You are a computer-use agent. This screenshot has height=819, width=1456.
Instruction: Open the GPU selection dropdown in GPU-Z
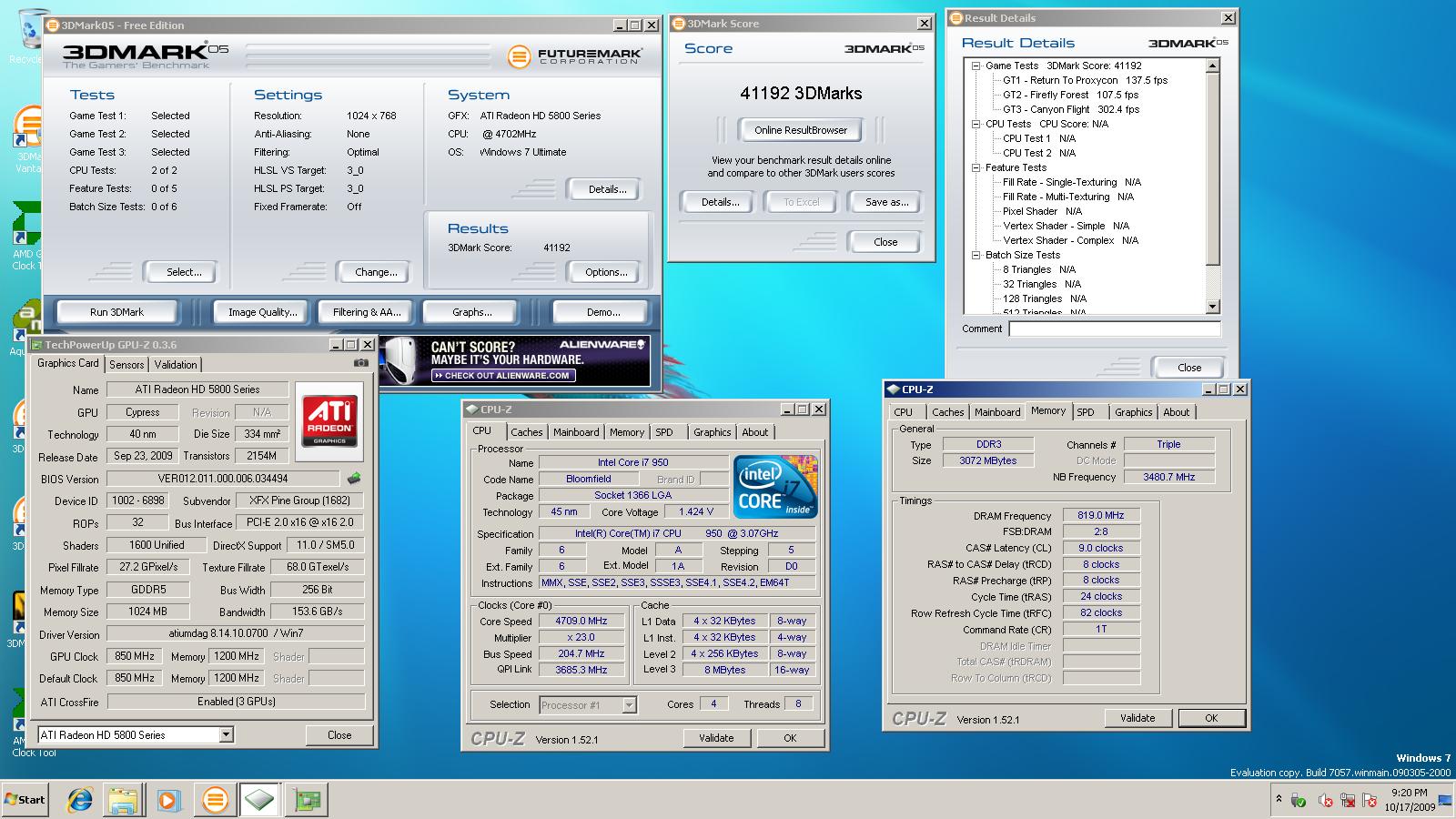pos(227,734)
